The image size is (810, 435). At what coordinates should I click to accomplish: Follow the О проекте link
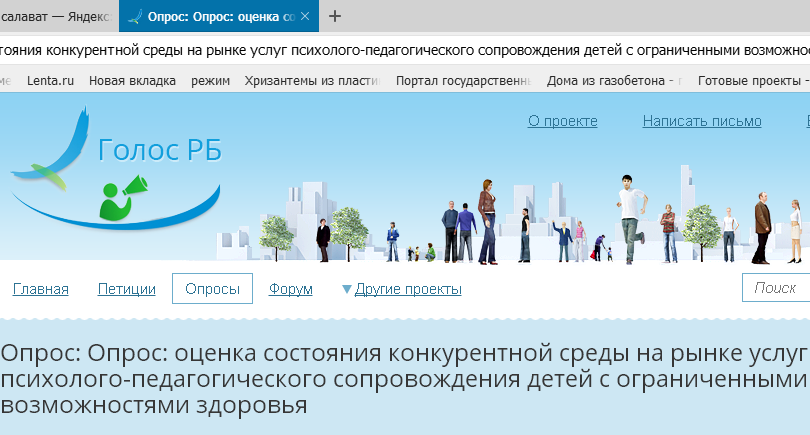562,121
